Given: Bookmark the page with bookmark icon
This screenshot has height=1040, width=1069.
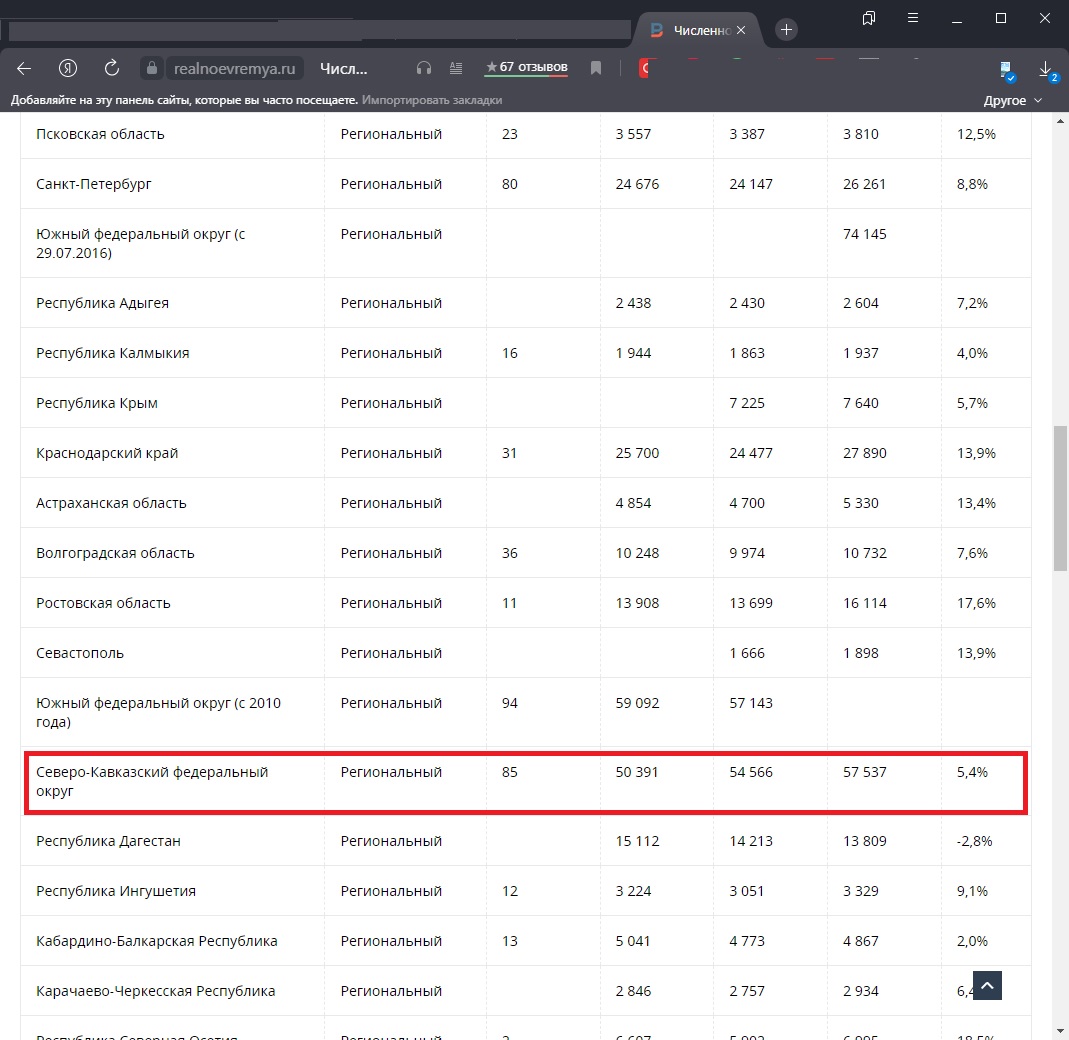Looking at the screenshot, I should (596, 68).
